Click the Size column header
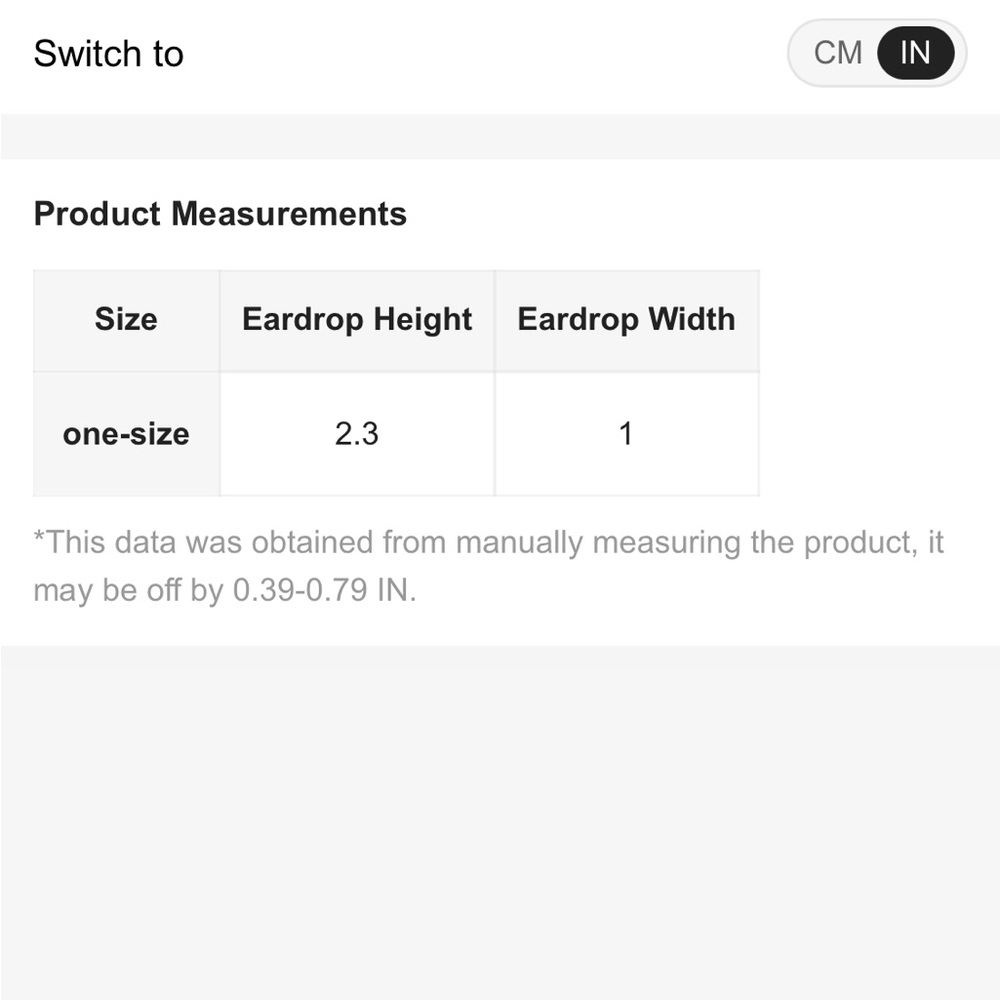Viewport: 1000px width, 1000px height. [126, 320]
